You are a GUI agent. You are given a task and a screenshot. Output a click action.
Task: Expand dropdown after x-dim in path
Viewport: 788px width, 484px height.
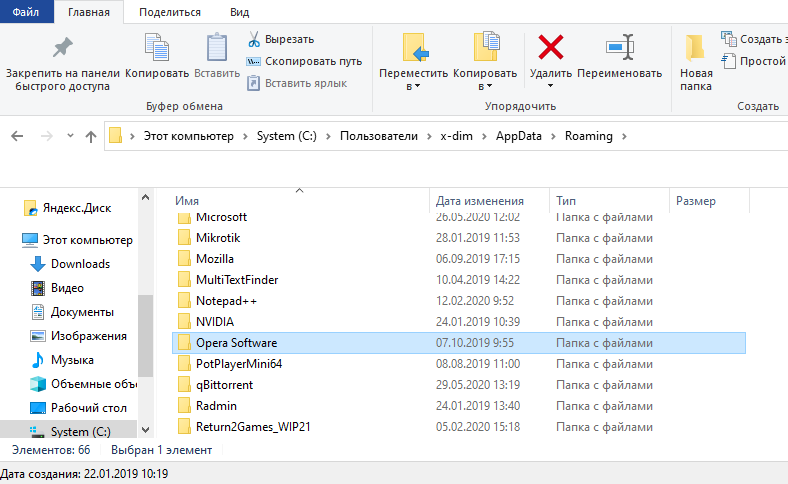coord(484,136)
